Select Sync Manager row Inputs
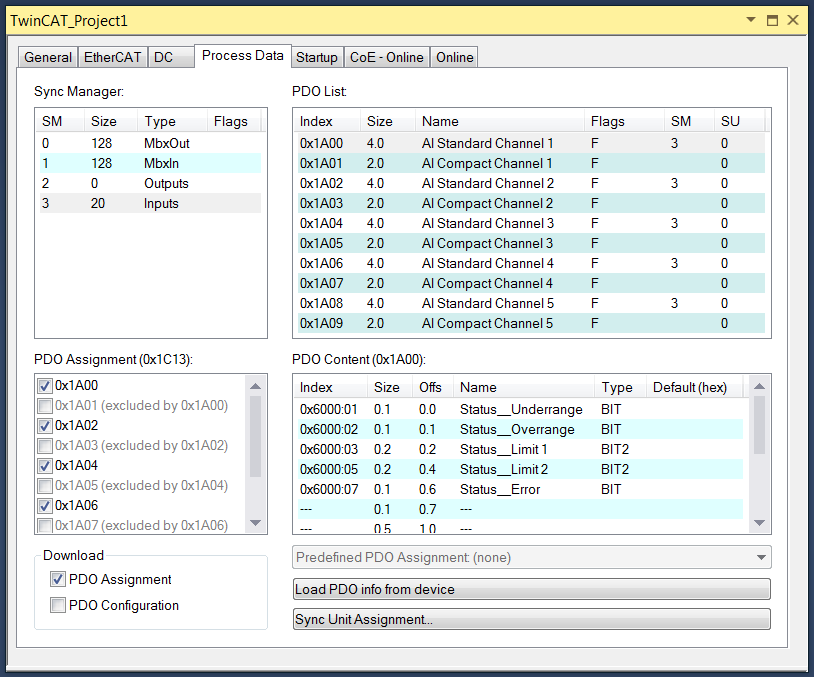814x677 pixels. 150,204
